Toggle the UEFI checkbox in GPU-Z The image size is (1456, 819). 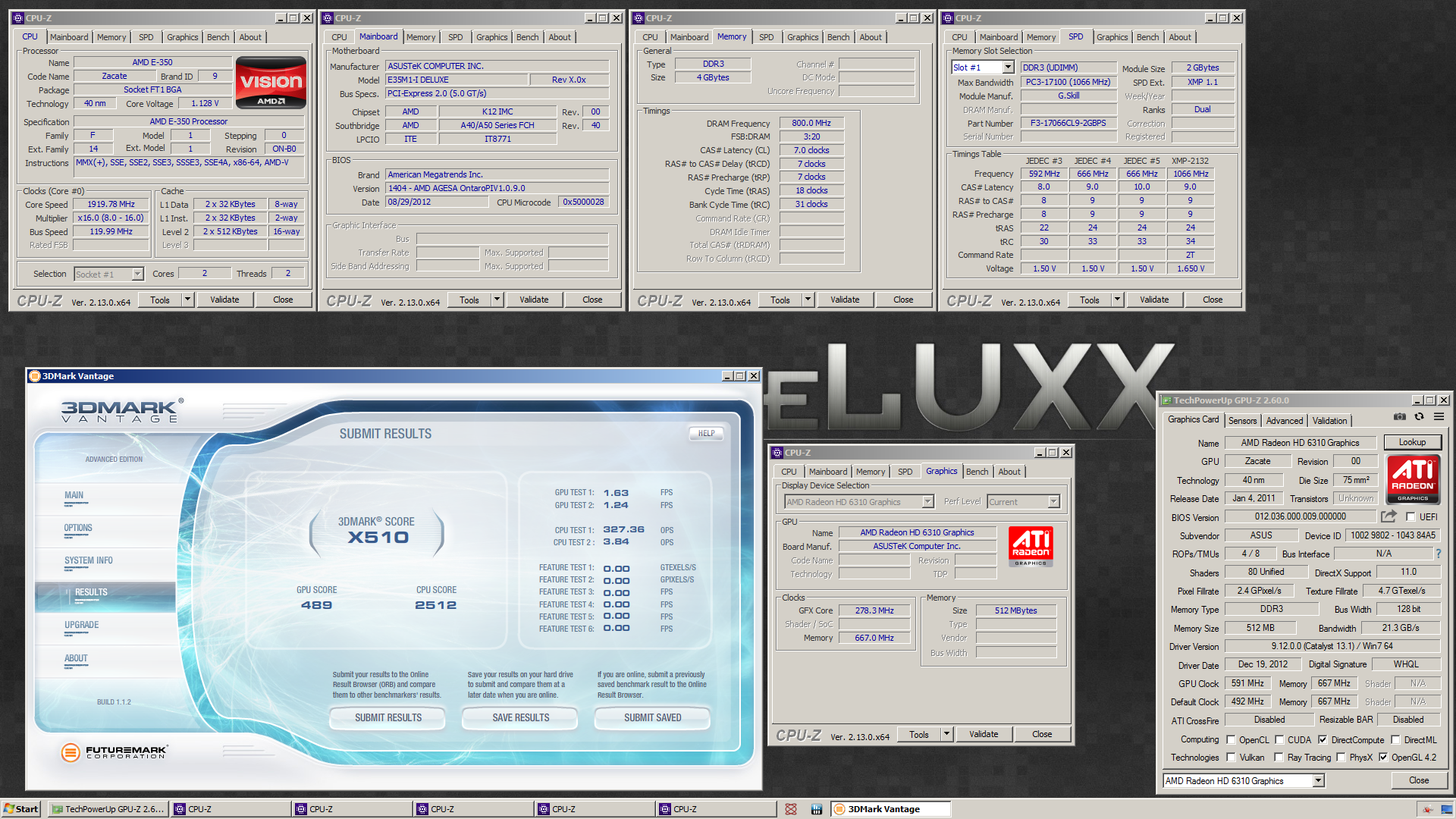tap(1410, 517)
